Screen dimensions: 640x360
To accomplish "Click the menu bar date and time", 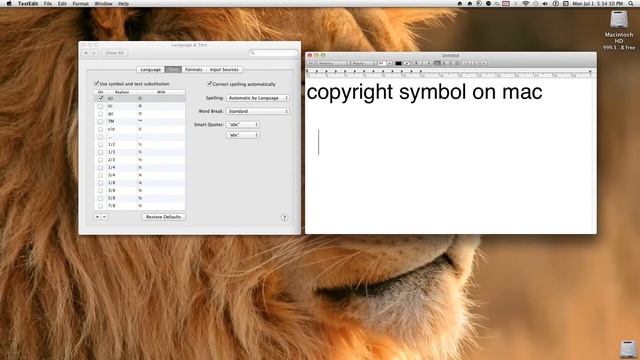I will pos(597,3).
